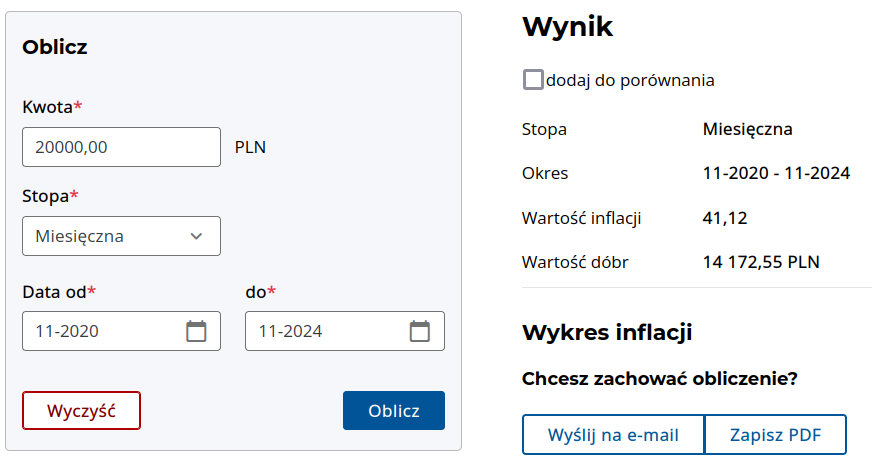Save the calculation with Zapisz PDF
Image resolution: width=872 pixels, height=470 pixels.
775,435
